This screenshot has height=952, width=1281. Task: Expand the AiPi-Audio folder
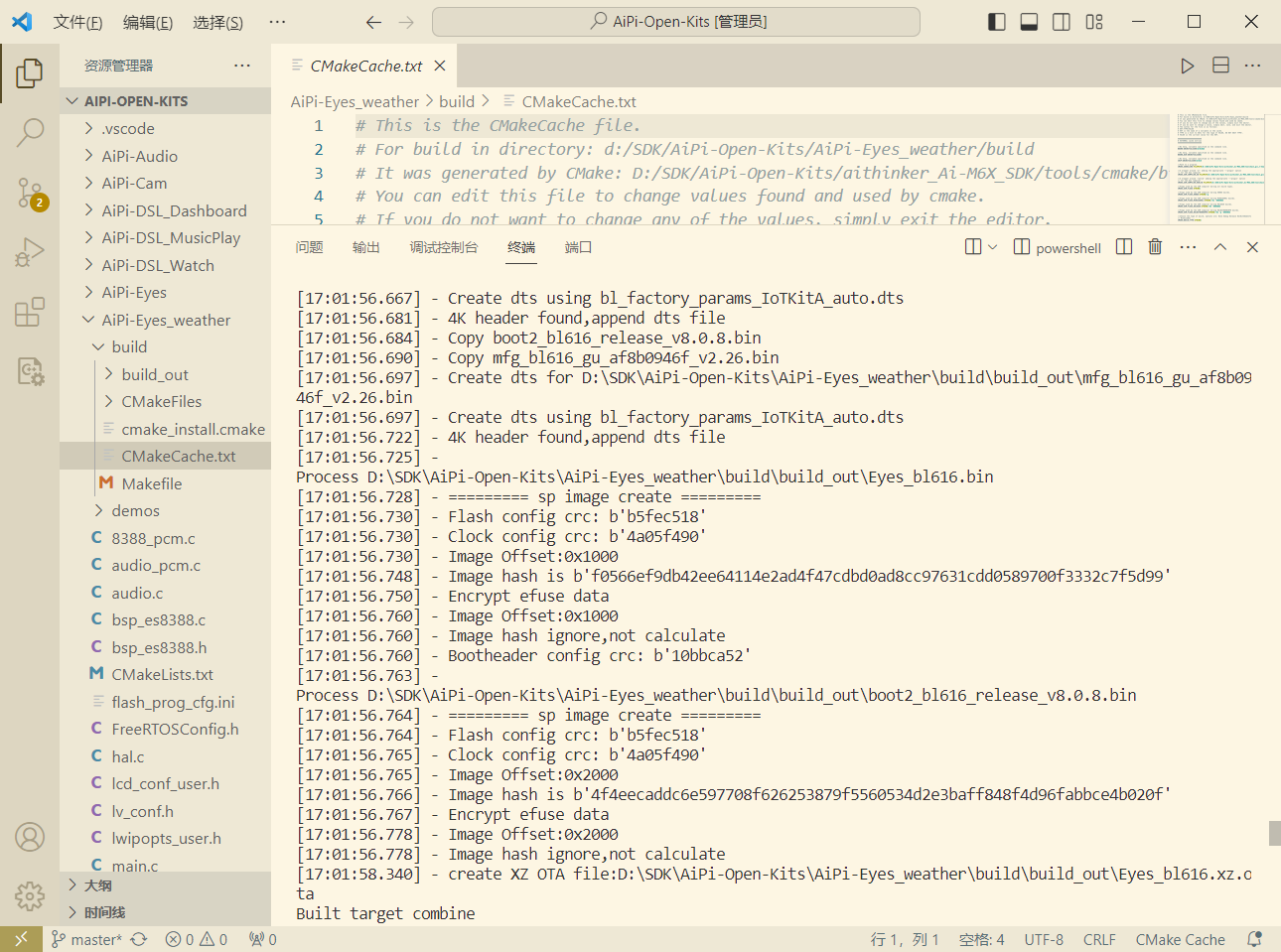(x=165, y=156)
